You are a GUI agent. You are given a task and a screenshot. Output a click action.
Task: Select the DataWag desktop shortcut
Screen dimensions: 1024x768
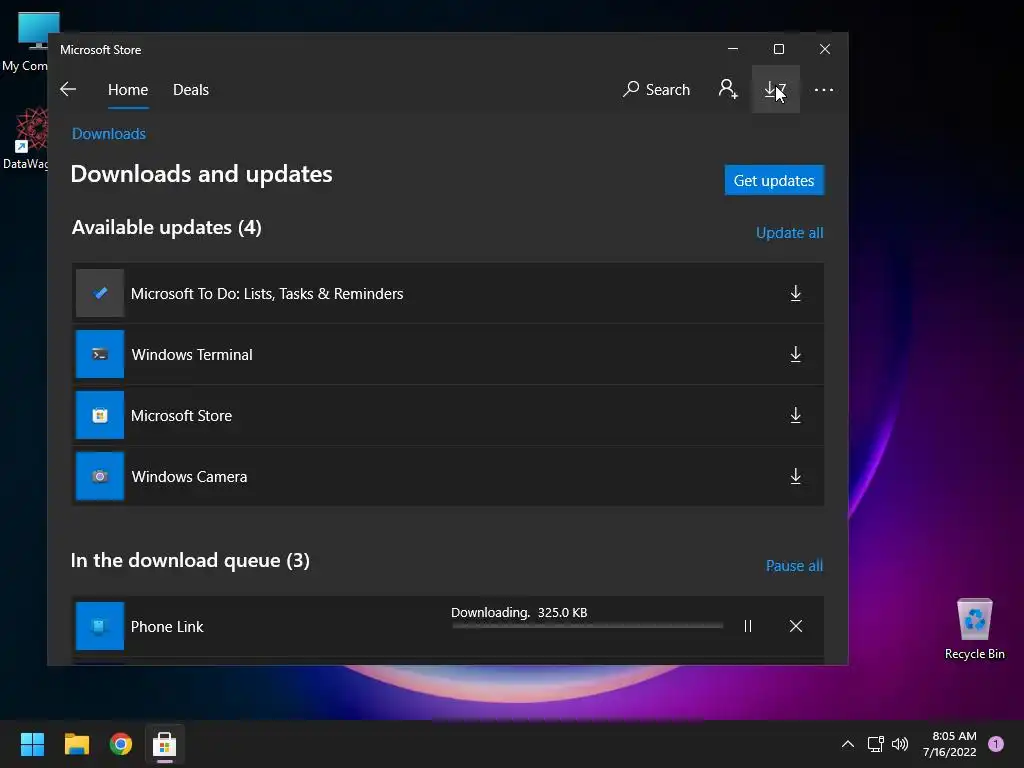point(25,139)
